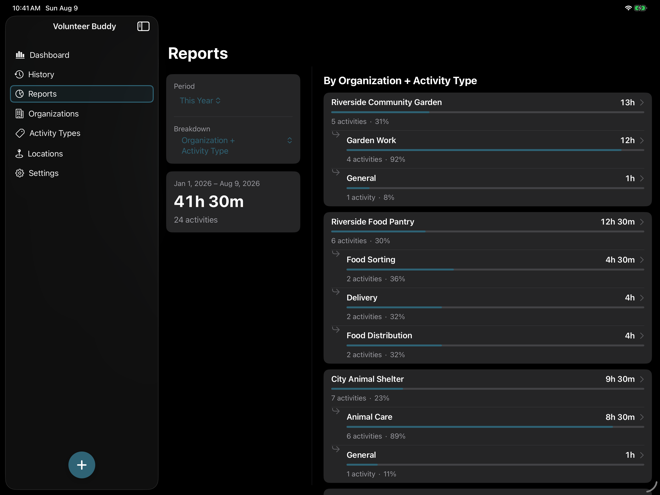The width and height of the screenshot is (660, 495).
Task: Click 7 activities · 23% text
Action: [x=360, y=398]
